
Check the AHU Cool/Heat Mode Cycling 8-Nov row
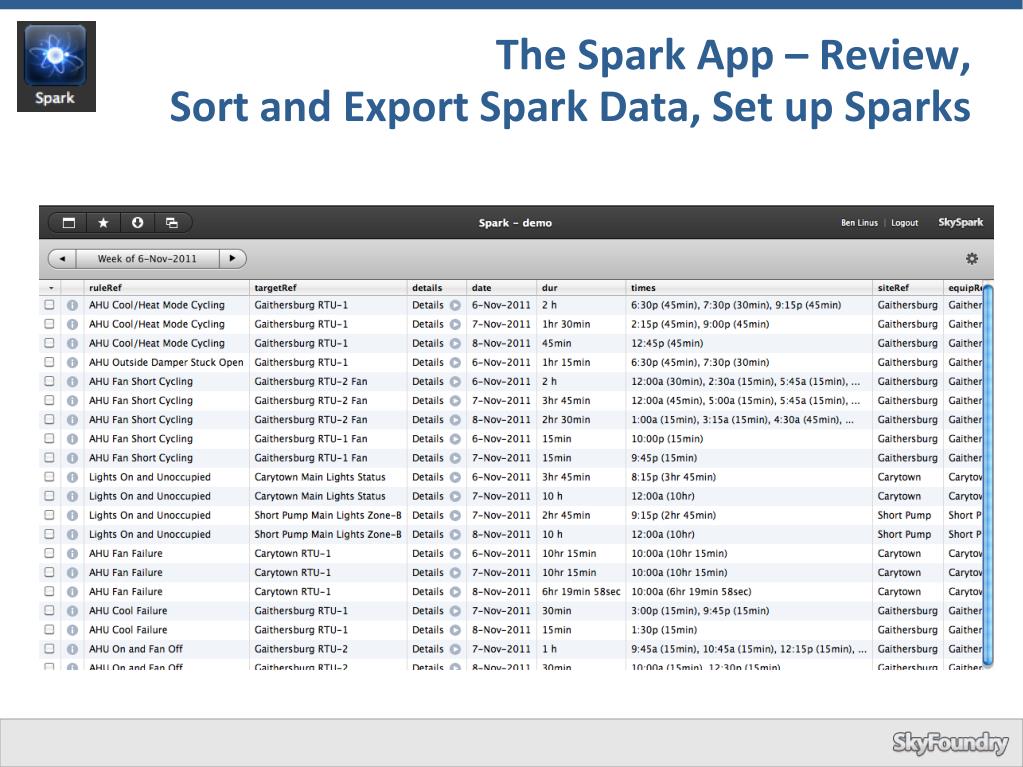[50, 343]
